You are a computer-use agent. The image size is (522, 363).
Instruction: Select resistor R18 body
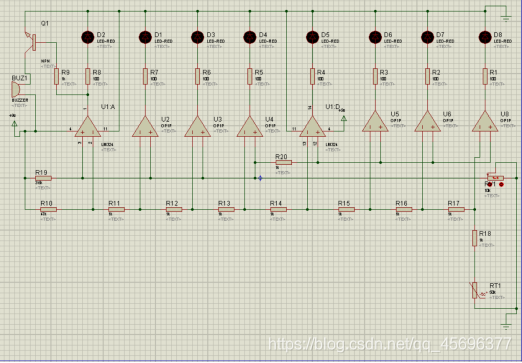[475, 238]
